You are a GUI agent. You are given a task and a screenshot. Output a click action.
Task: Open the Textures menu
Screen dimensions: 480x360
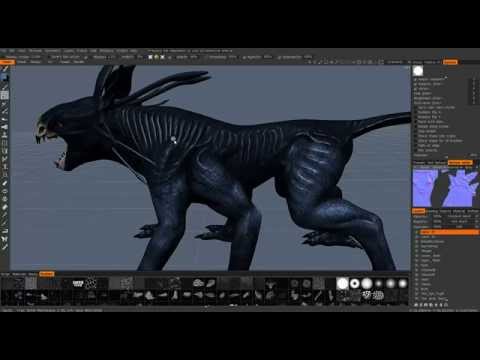coord(35,51)
